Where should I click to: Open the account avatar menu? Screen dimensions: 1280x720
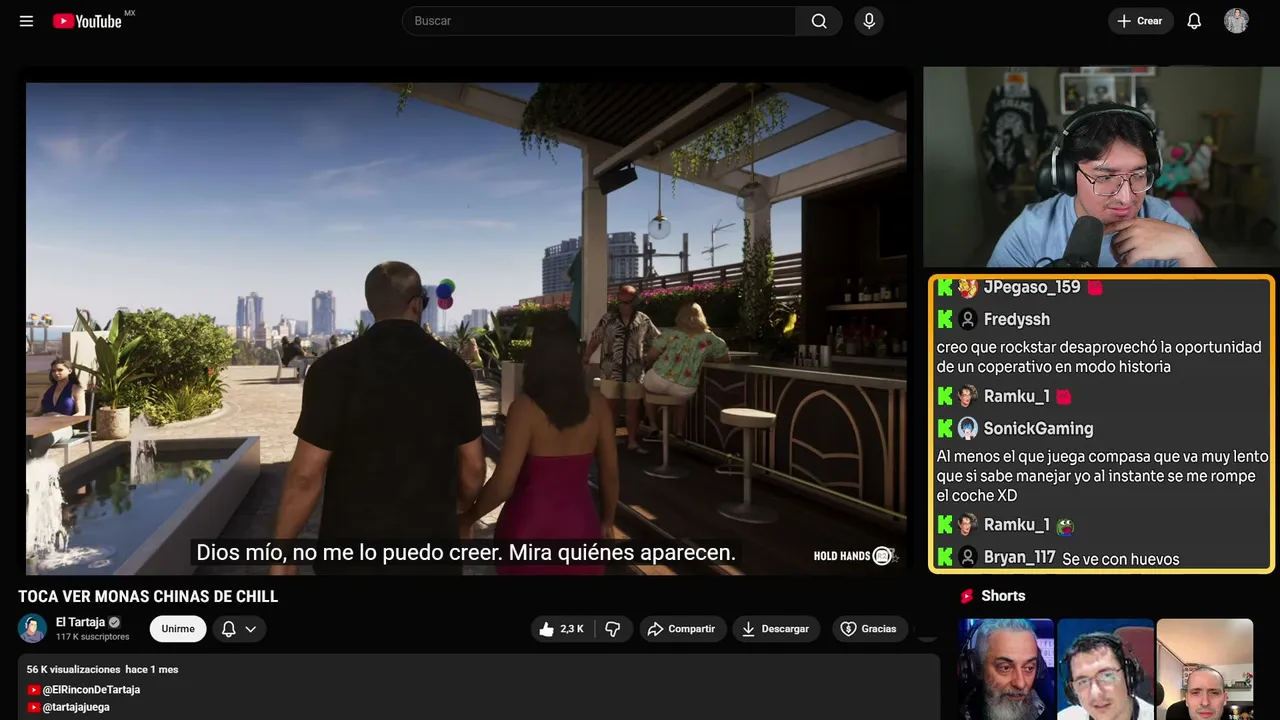point(1236,21)
